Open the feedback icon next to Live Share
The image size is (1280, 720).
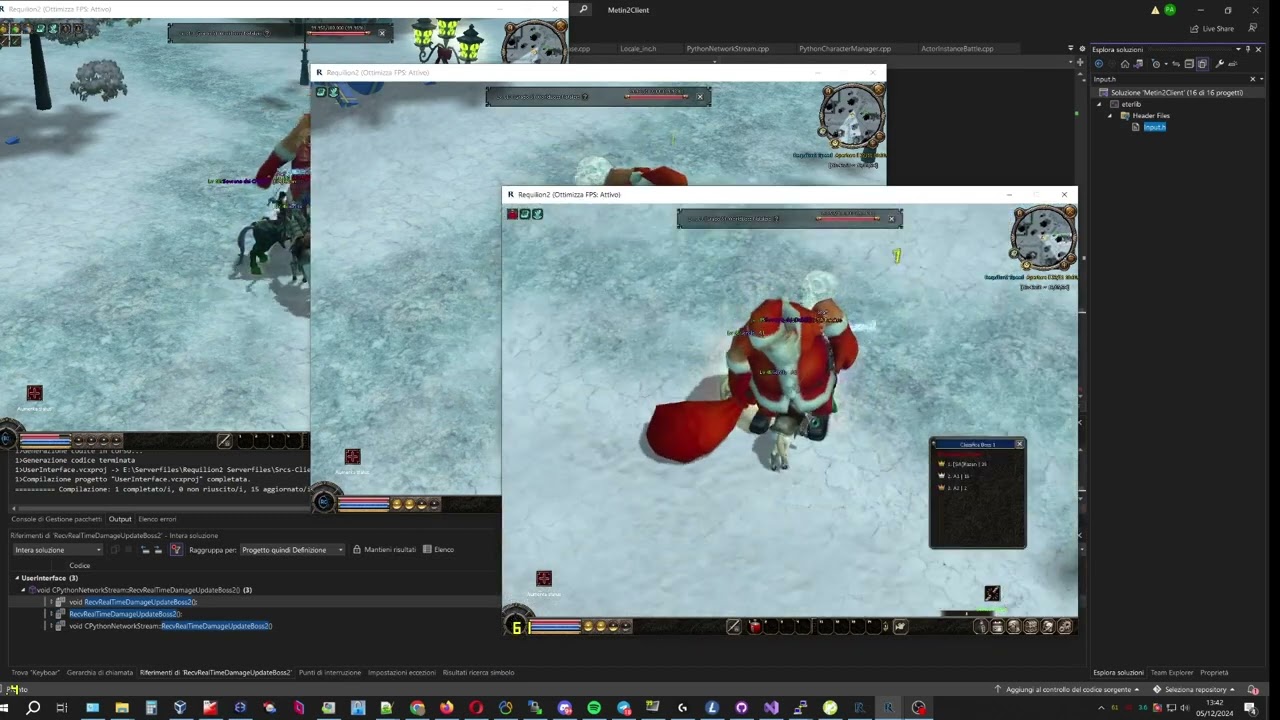point(1253,28)
